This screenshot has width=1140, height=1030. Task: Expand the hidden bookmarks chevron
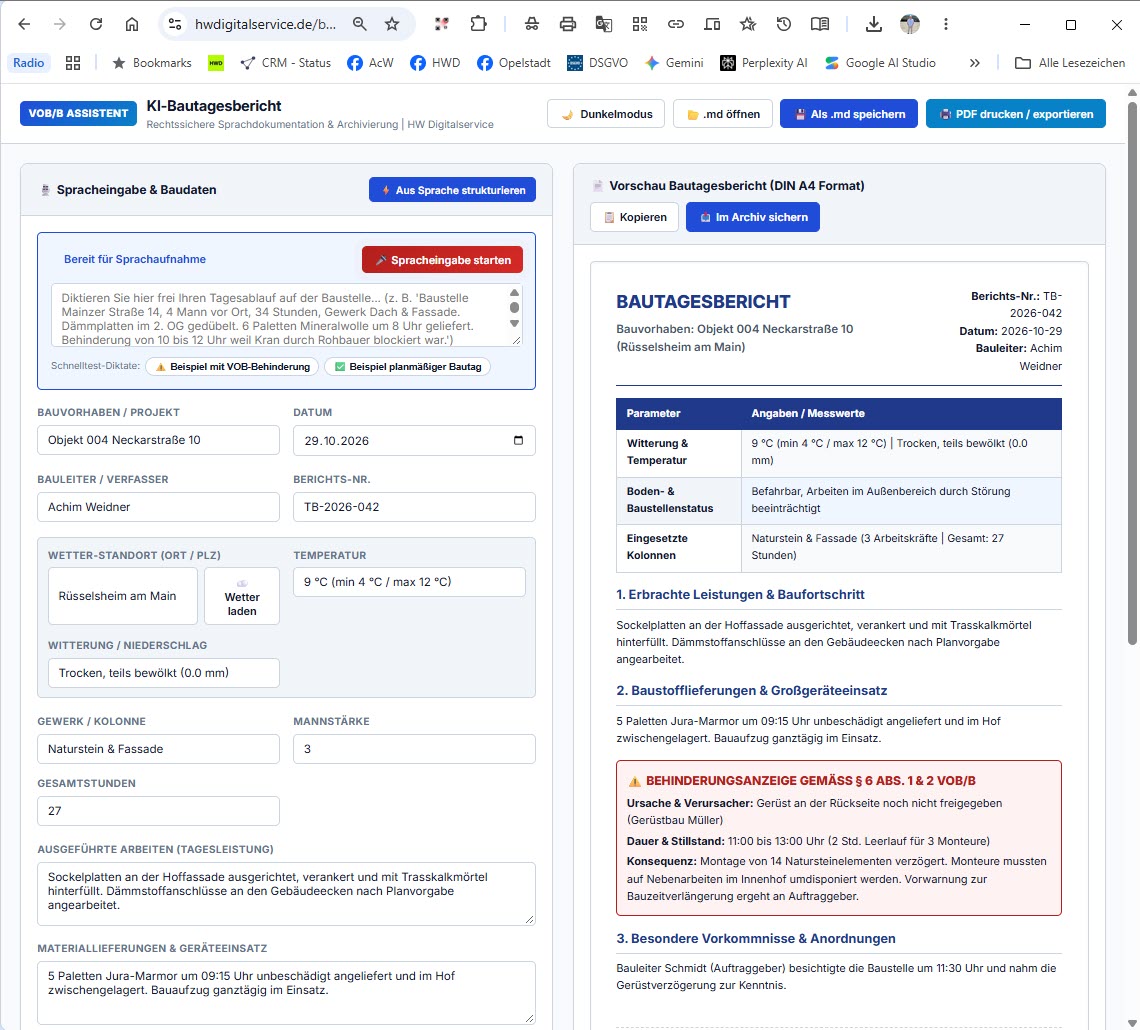pos(974,63)
